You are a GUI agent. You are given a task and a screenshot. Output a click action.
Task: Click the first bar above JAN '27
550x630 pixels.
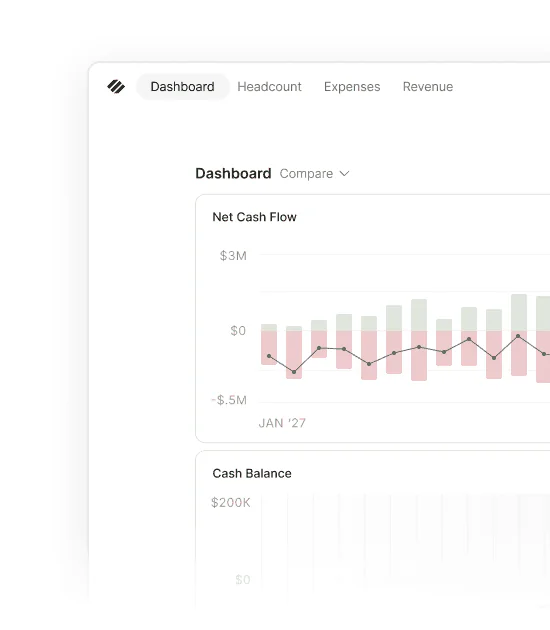(x=269, y=344)
